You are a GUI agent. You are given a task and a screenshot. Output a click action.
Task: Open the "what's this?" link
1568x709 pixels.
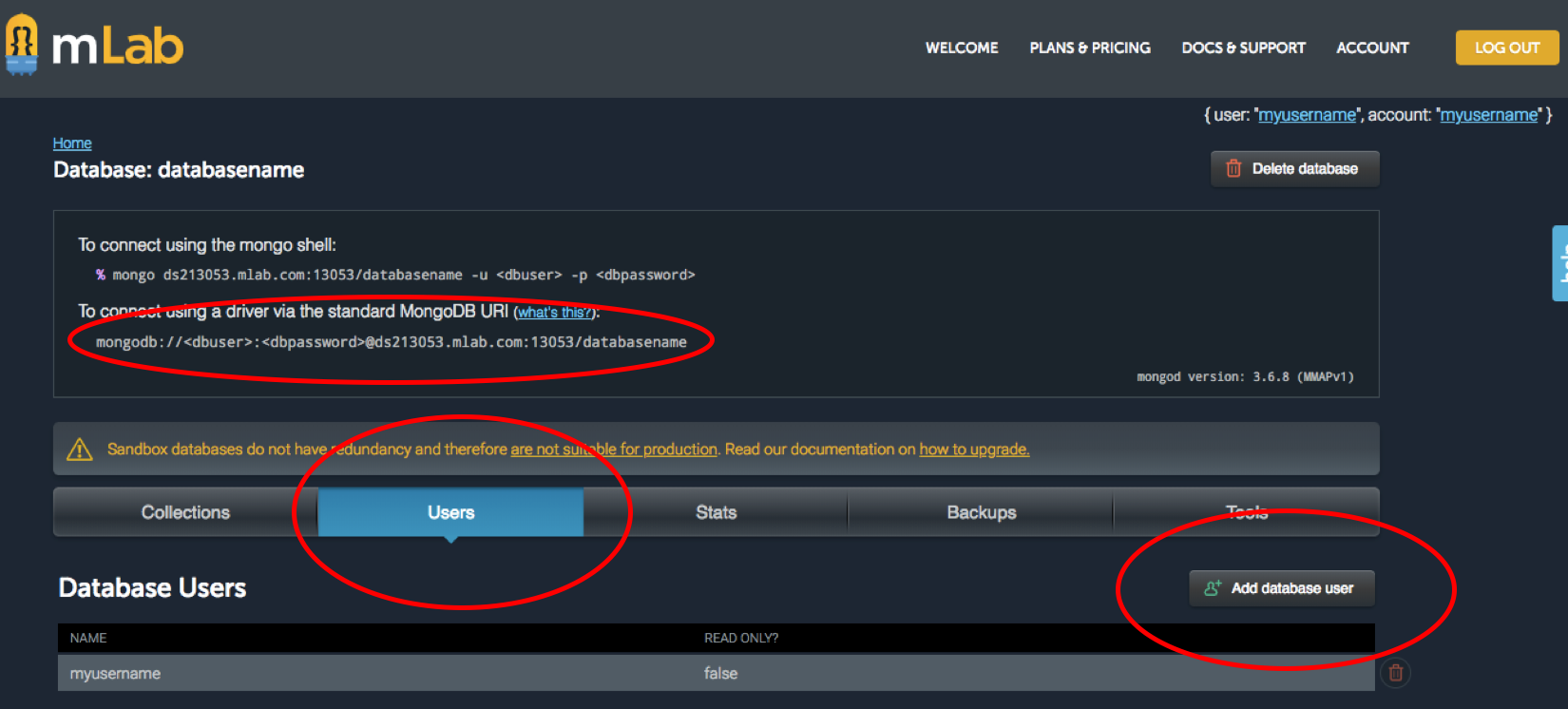(556, 313)
